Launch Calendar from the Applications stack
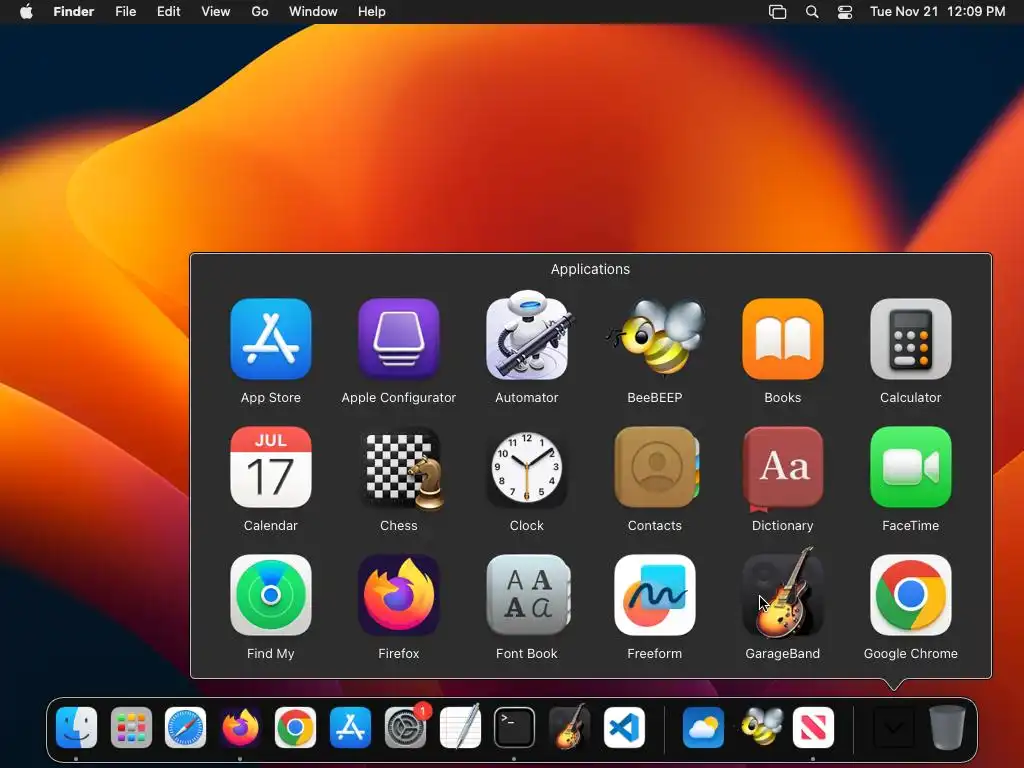 (x=270, y=467)
